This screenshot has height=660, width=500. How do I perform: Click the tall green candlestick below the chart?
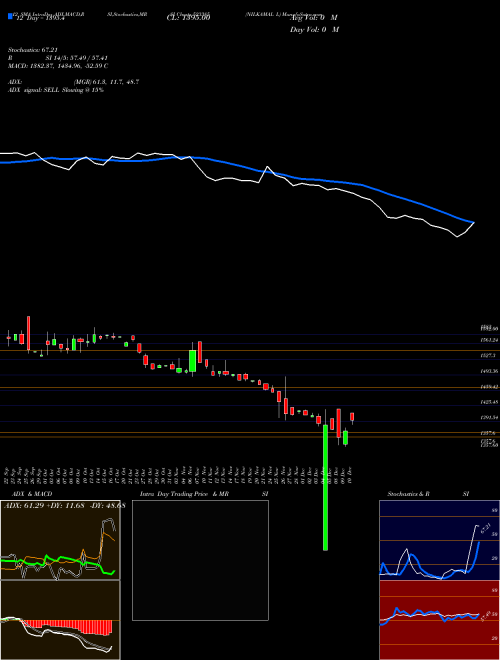coord(325,487)
